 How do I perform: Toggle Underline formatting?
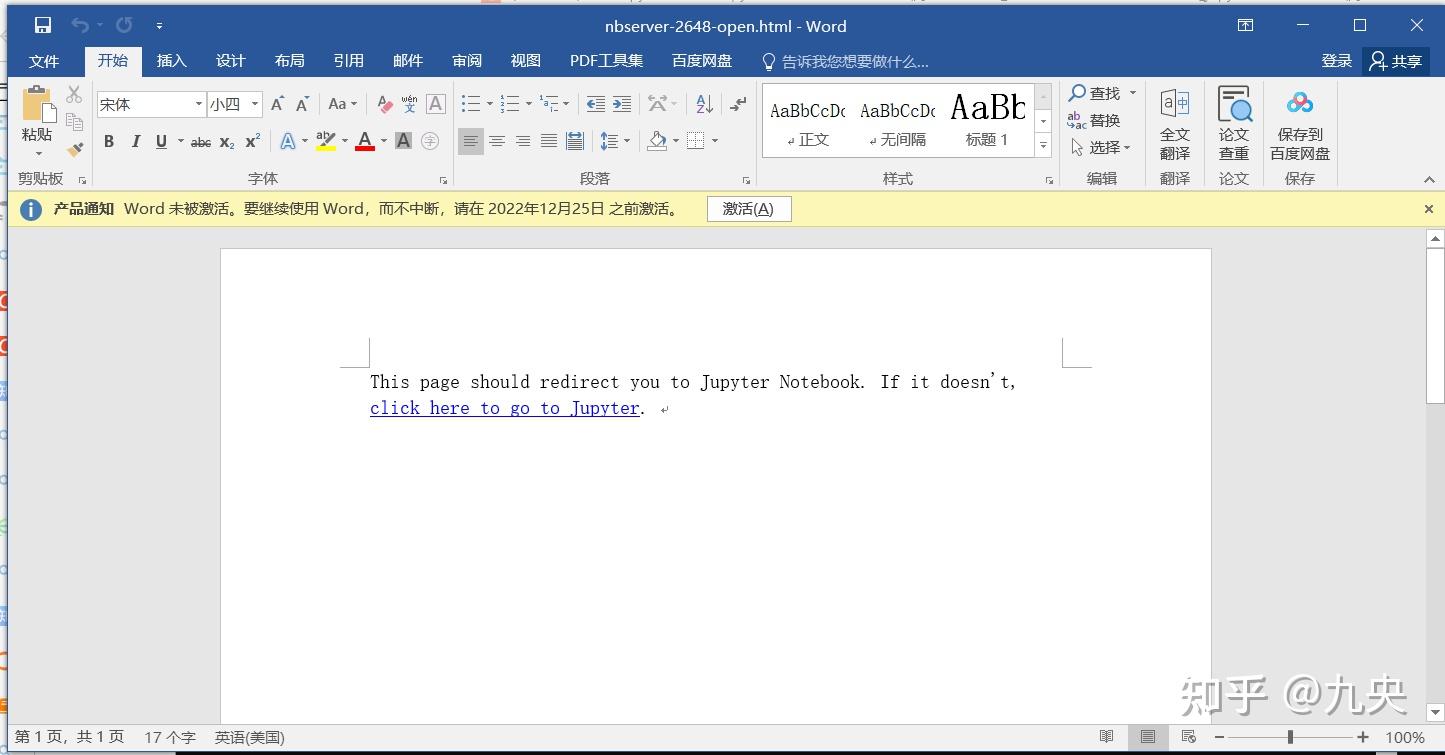161,141
